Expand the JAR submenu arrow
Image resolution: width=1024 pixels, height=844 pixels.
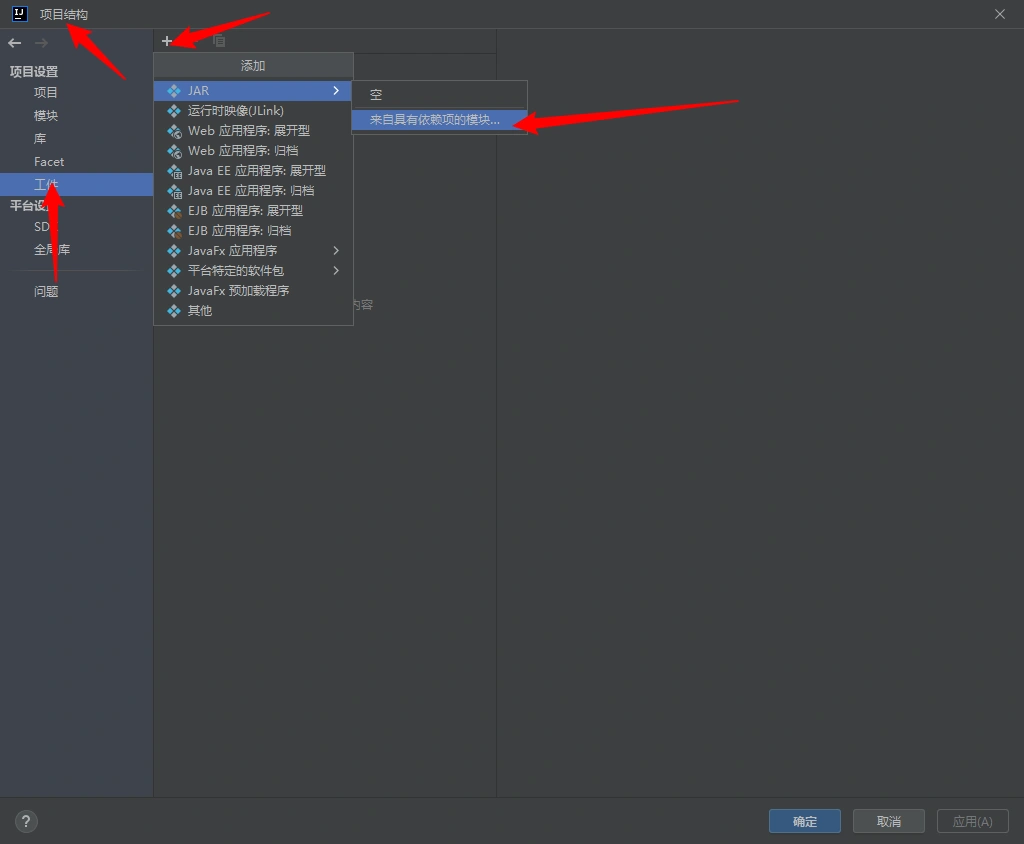[x=336, y=91]
